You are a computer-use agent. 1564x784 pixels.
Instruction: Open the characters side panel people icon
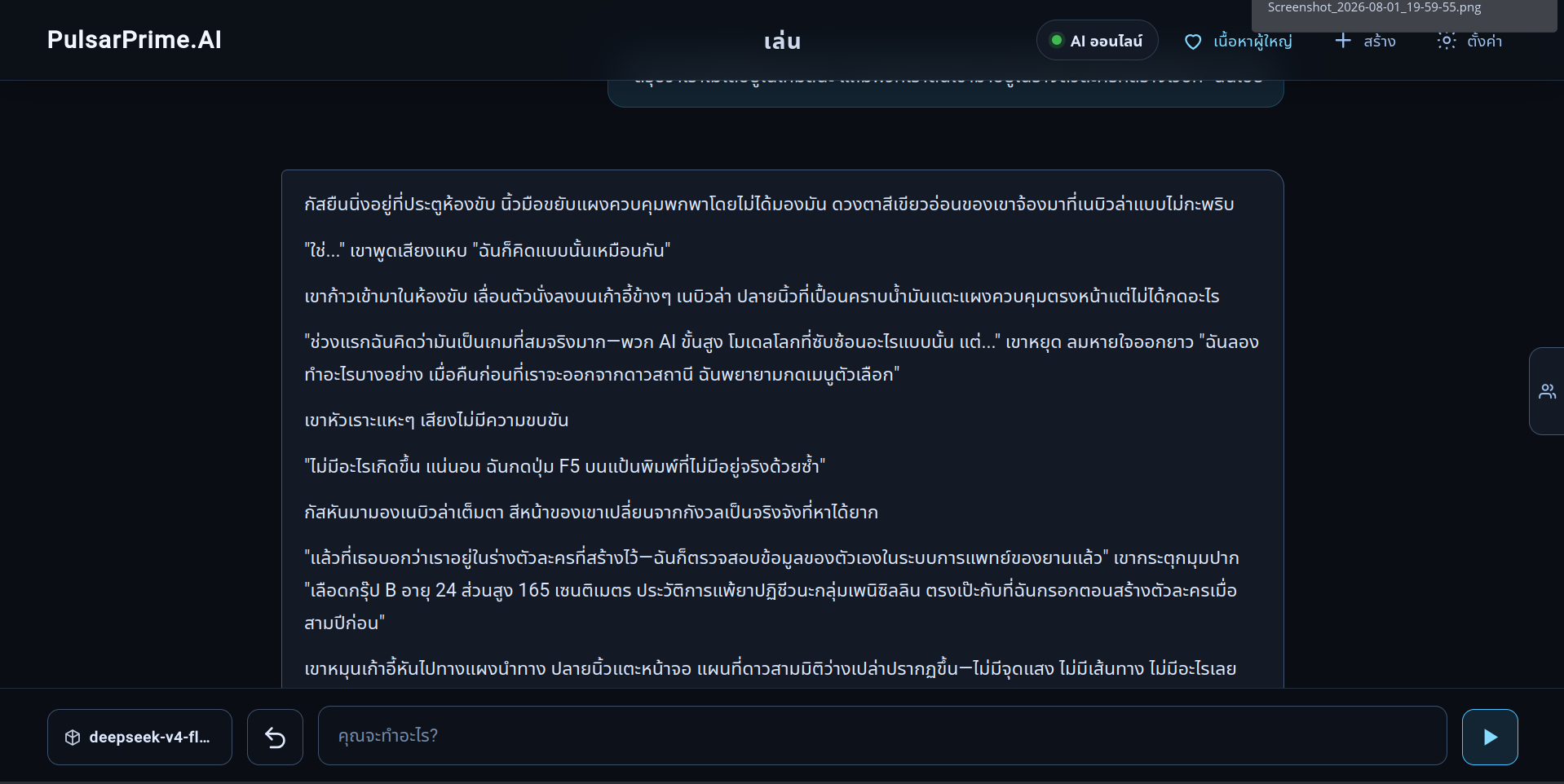click(1546, 392)
